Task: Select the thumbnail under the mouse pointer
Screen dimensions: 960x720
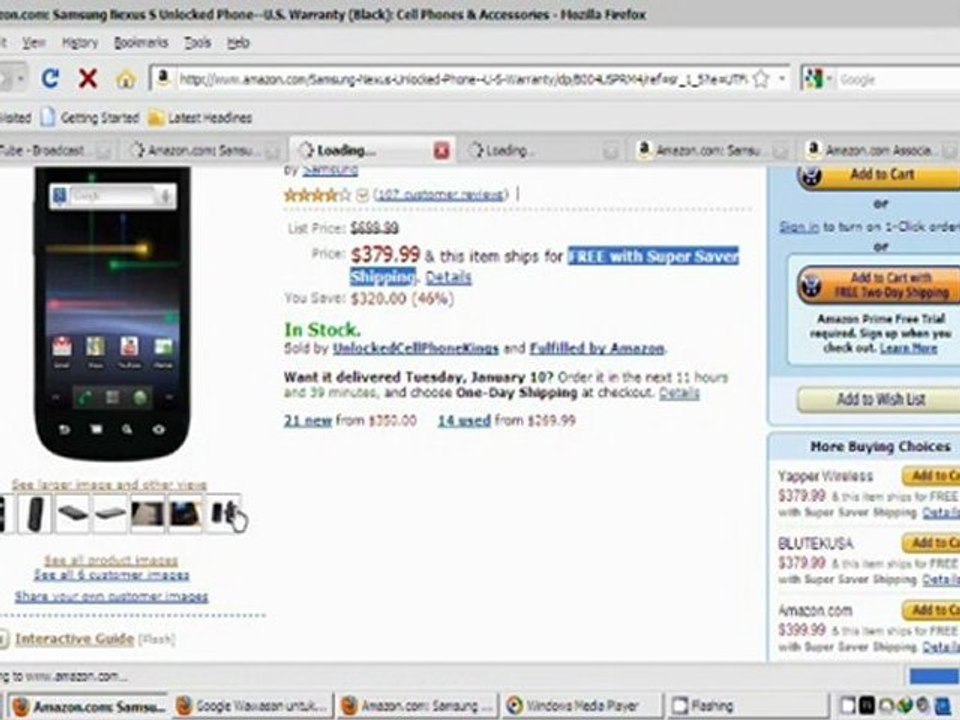Action: coord(223,513)
